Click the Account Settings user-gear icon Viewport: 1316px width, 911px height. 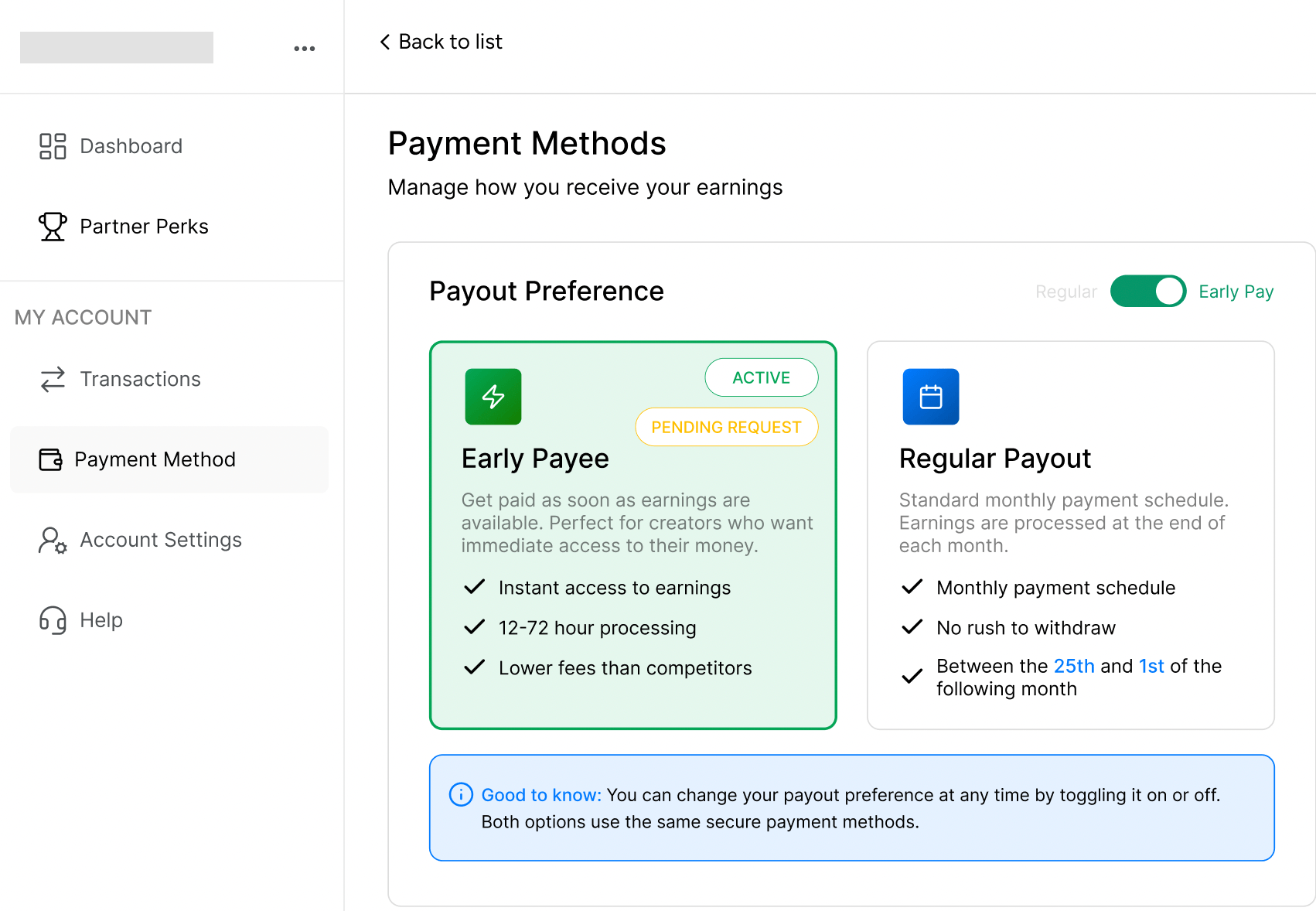point(53,540)
